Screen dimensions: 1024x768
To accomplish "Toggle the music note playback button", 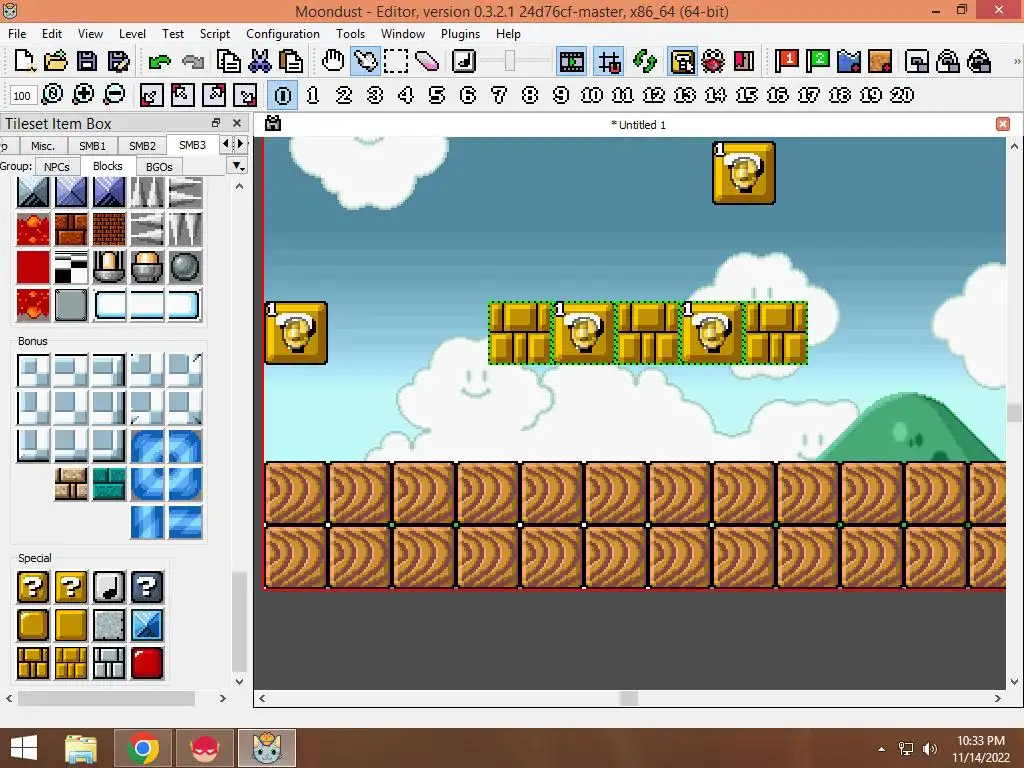I will (x=464, y=62).
